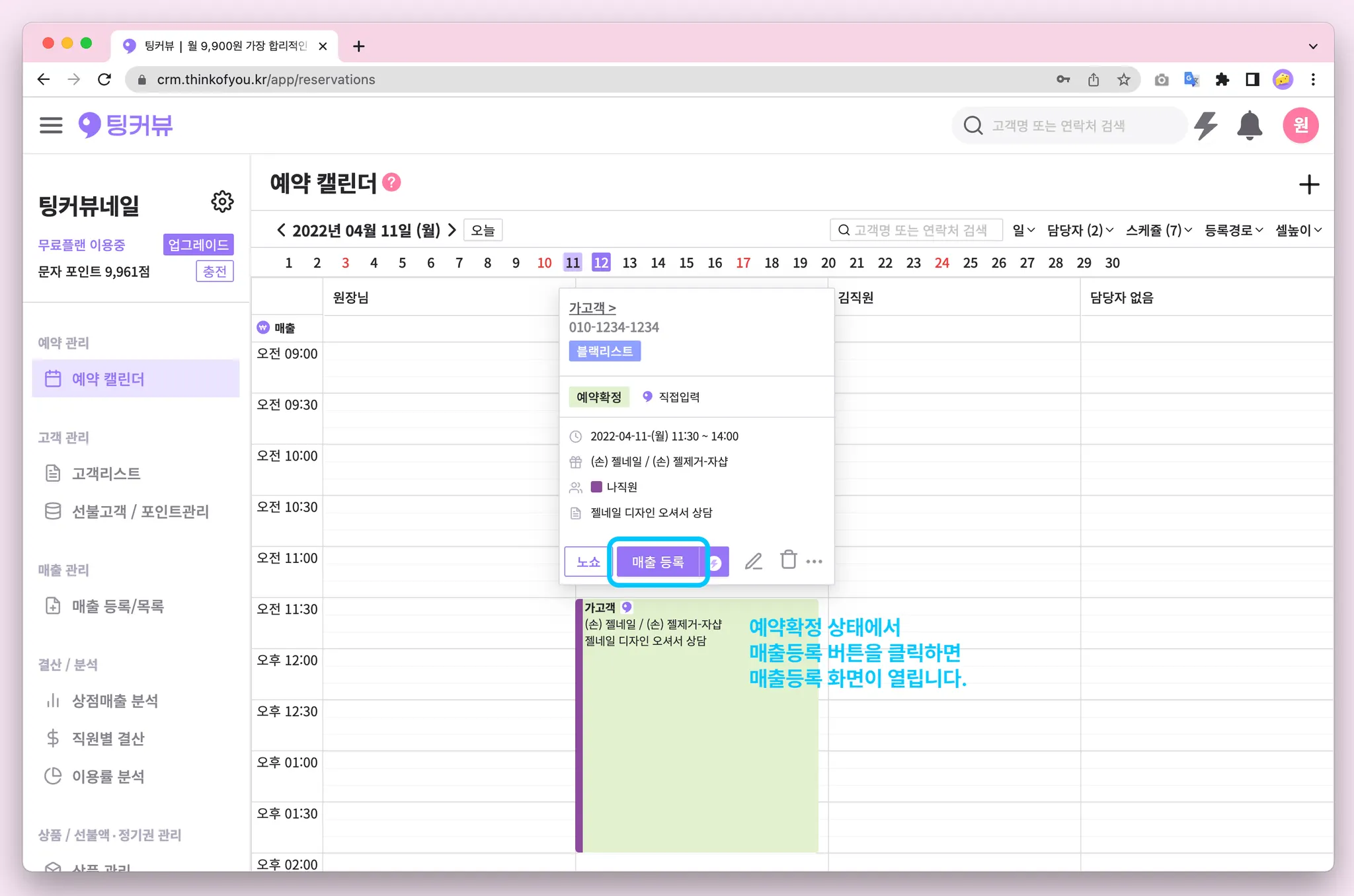Image resolution: width=1354 pixels, height=896 pixels.
Task: Select 매출 등록/목록 sidebar menu item
Action: point(118,607)
